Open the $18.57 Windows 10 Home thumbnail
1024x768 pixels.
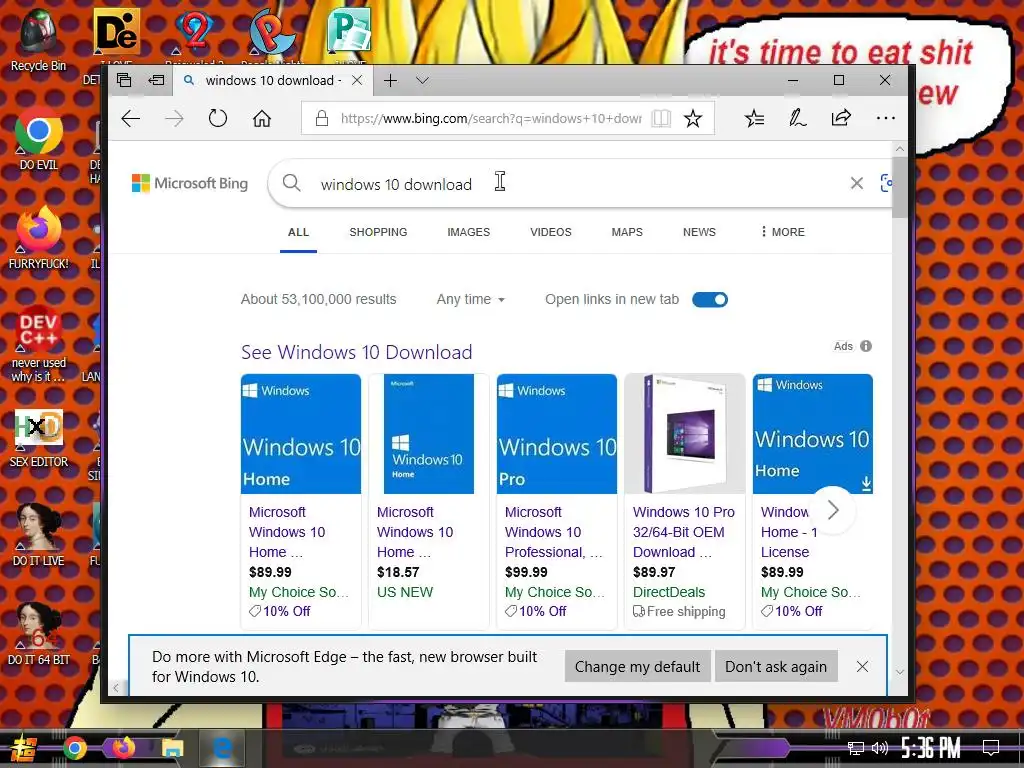pos(428,434)
